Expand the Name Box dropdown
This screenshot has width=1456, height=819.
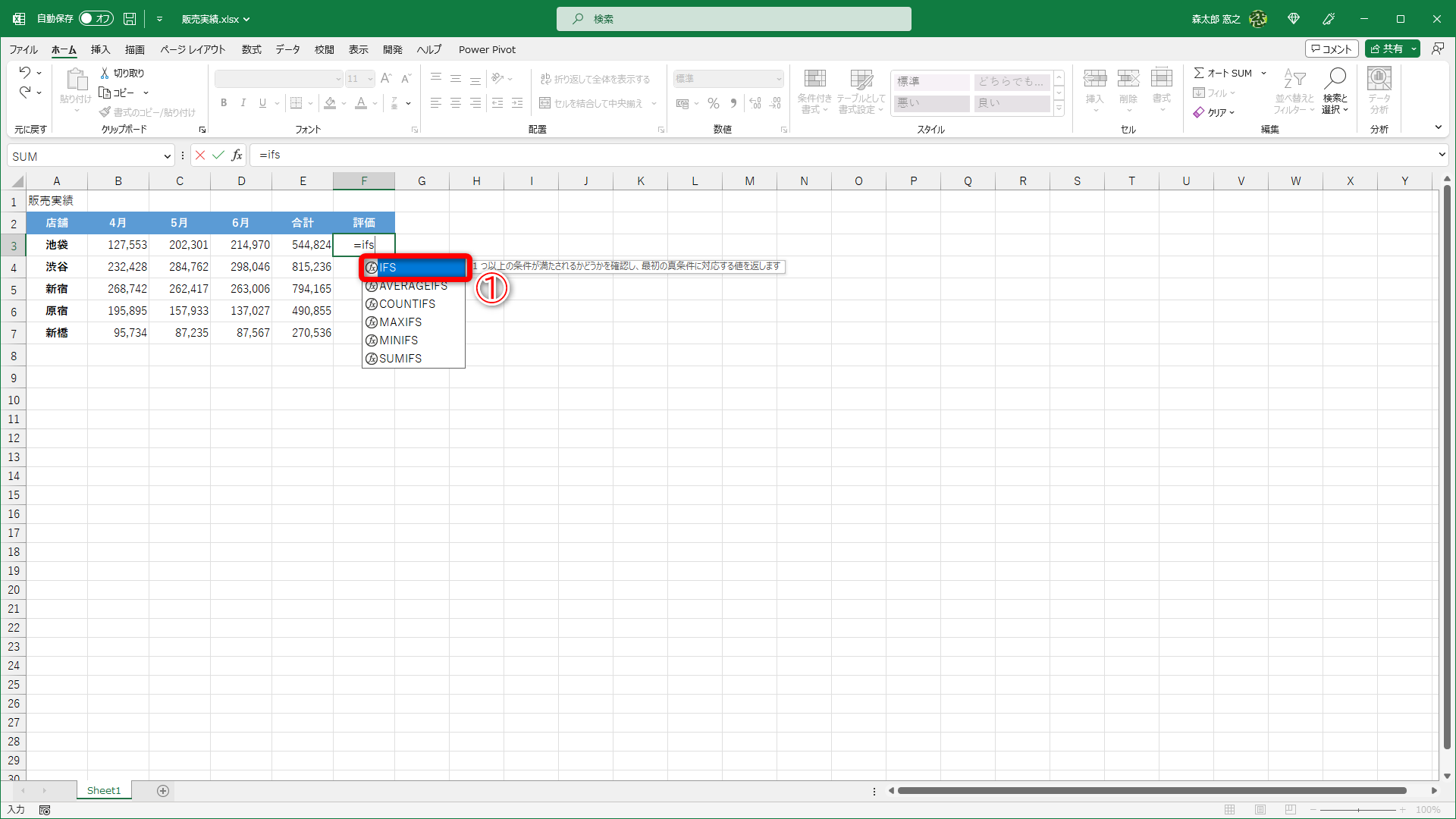[x=167, y=156]
